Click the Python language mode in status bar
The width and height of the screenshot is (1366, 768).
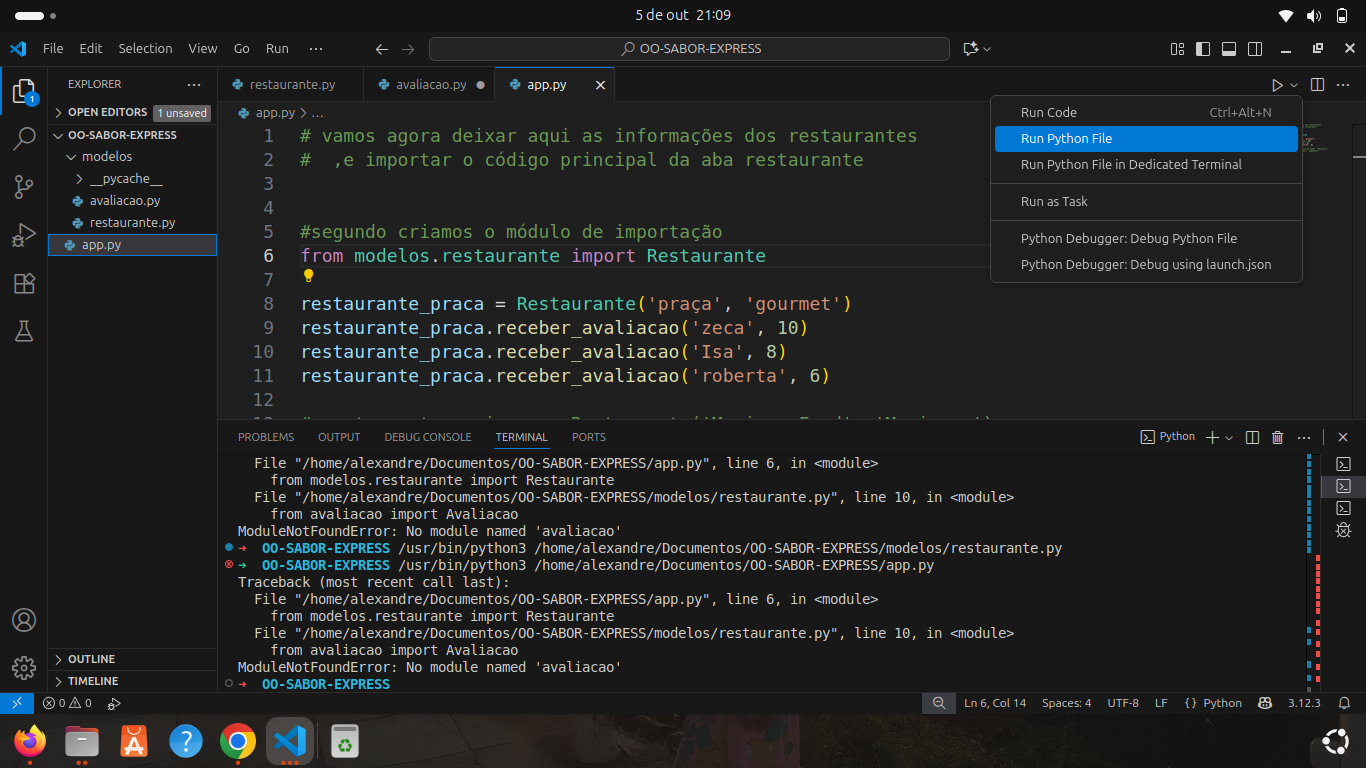pyautogui.click(x=1213, y=703)
